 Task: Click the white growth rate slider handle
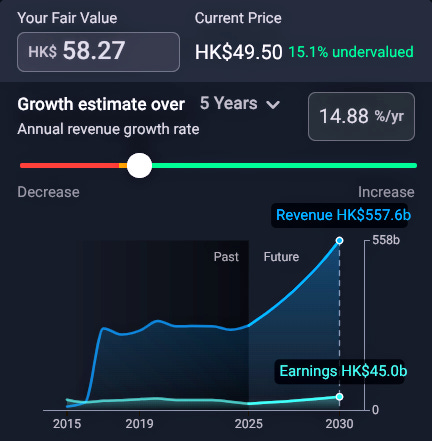pyautogui.click(x=139, y=165)
